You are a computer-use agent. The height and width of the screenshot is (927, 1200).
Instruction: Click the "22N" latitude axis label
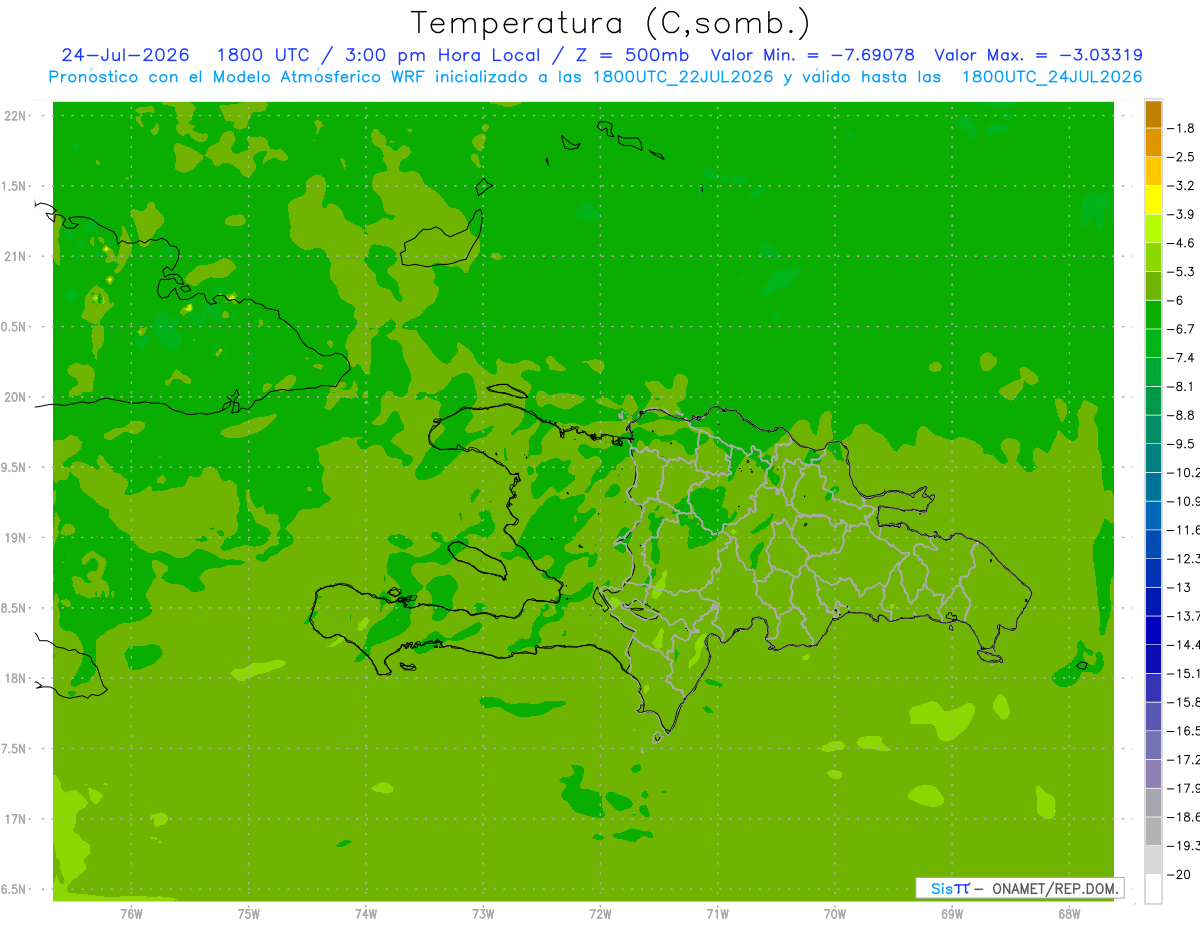(x=16, y=116)
